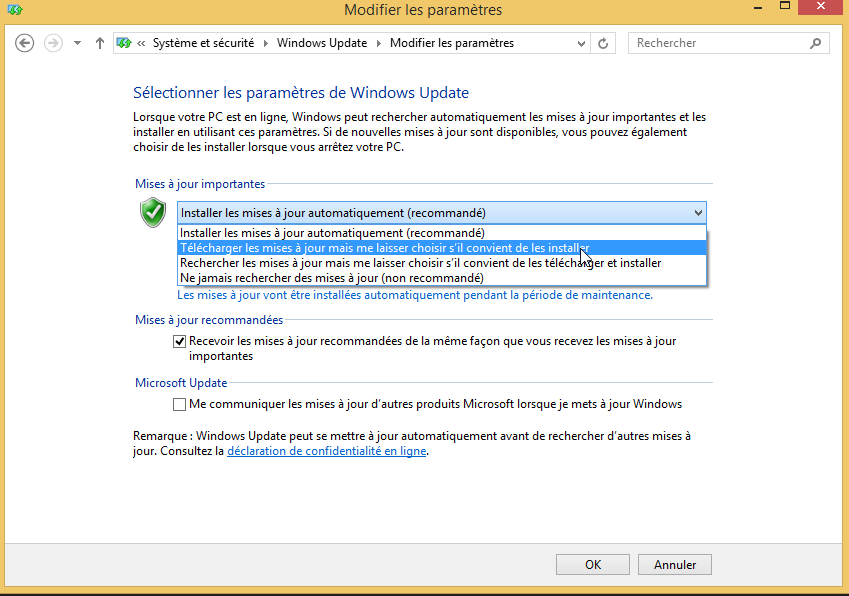This screenshot has width=849, height=596.
Task: Open the address bar history dropdown
Action: pos(581,43)
